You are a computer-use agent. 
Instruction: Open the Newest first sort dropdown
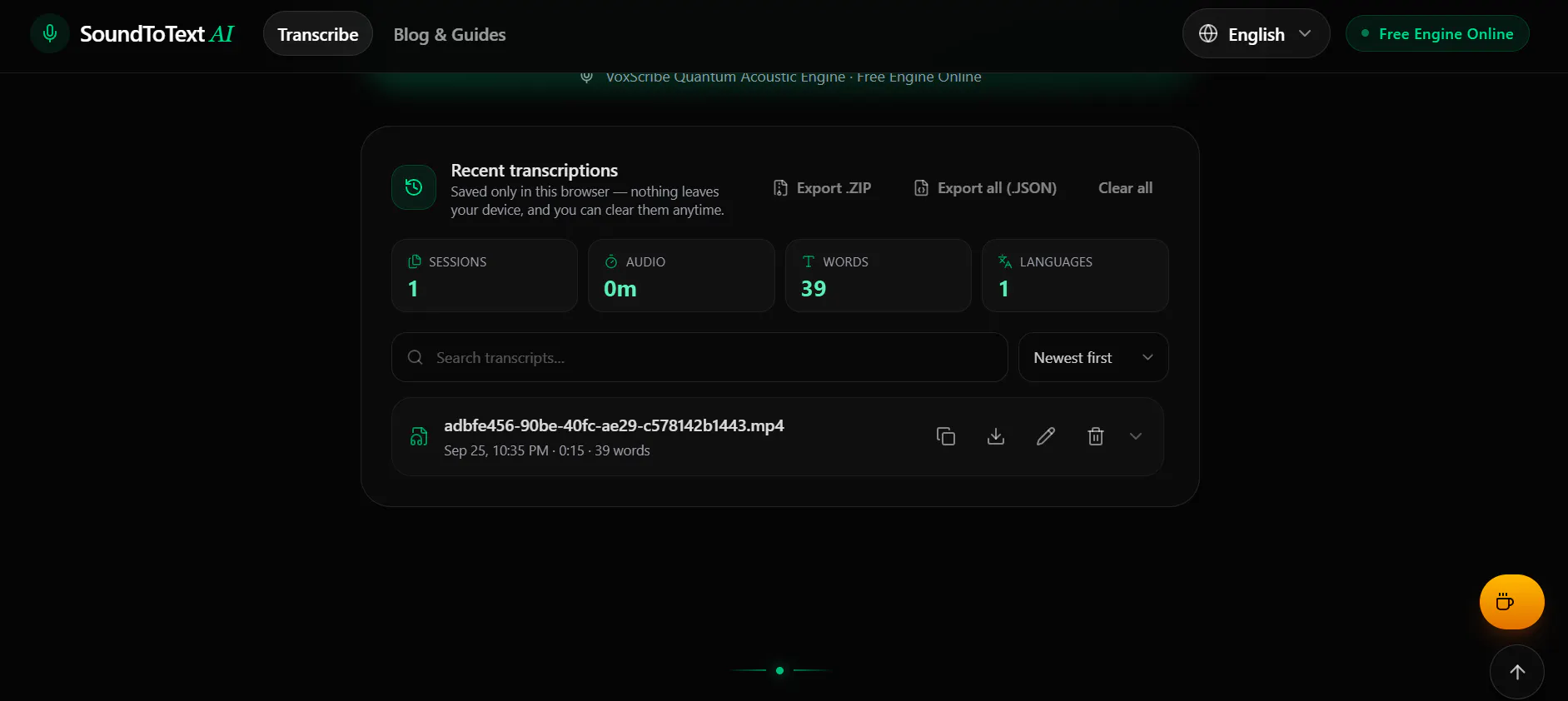pos(1093,358)
